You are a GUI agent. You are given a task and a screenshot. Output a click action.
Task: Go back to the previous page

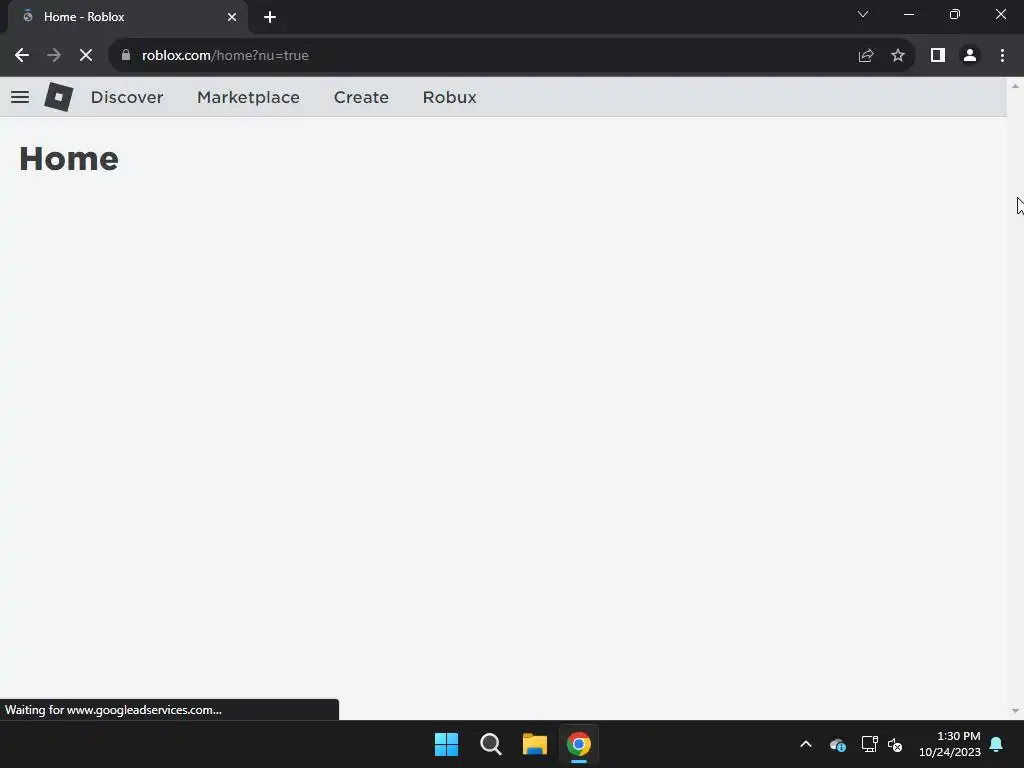click(x=22, y=56)
